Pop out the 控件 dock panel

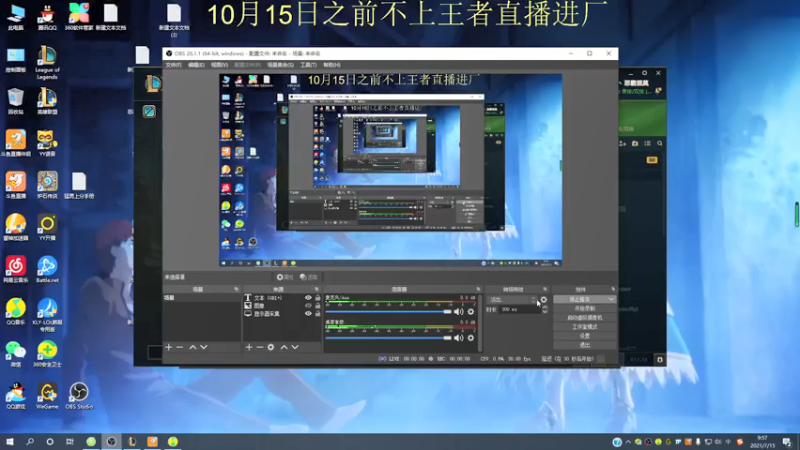tap(613, 289)
